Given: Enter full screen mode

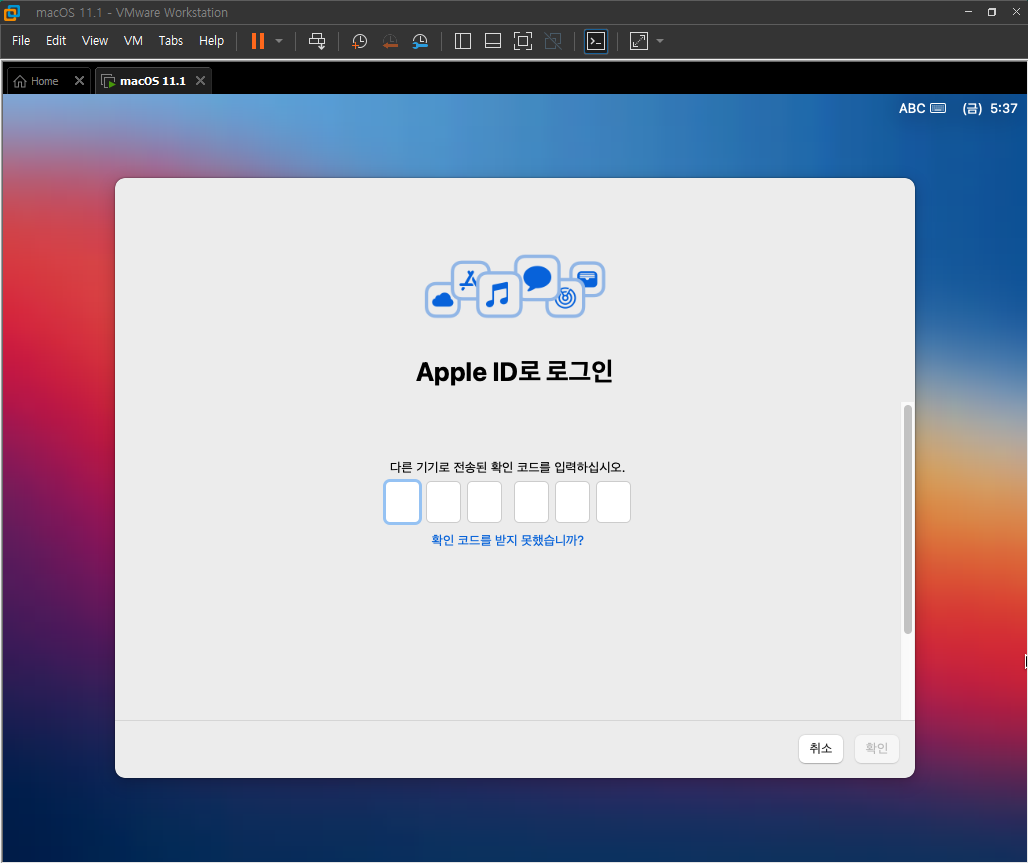Looking at the screenshot, I should [523, 41].
